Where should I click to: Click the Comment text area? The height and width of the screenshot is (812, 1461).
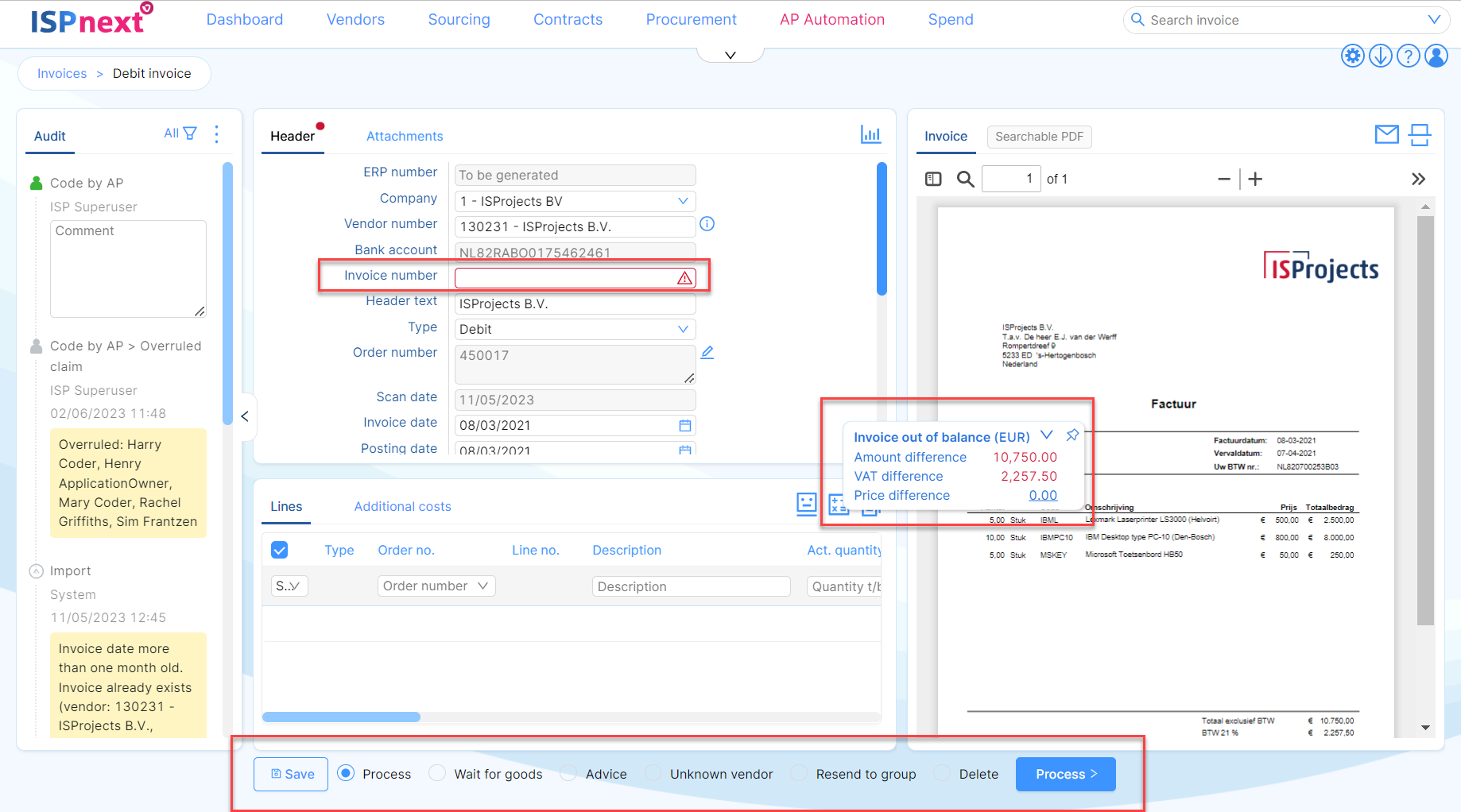[x=128, y=269]
